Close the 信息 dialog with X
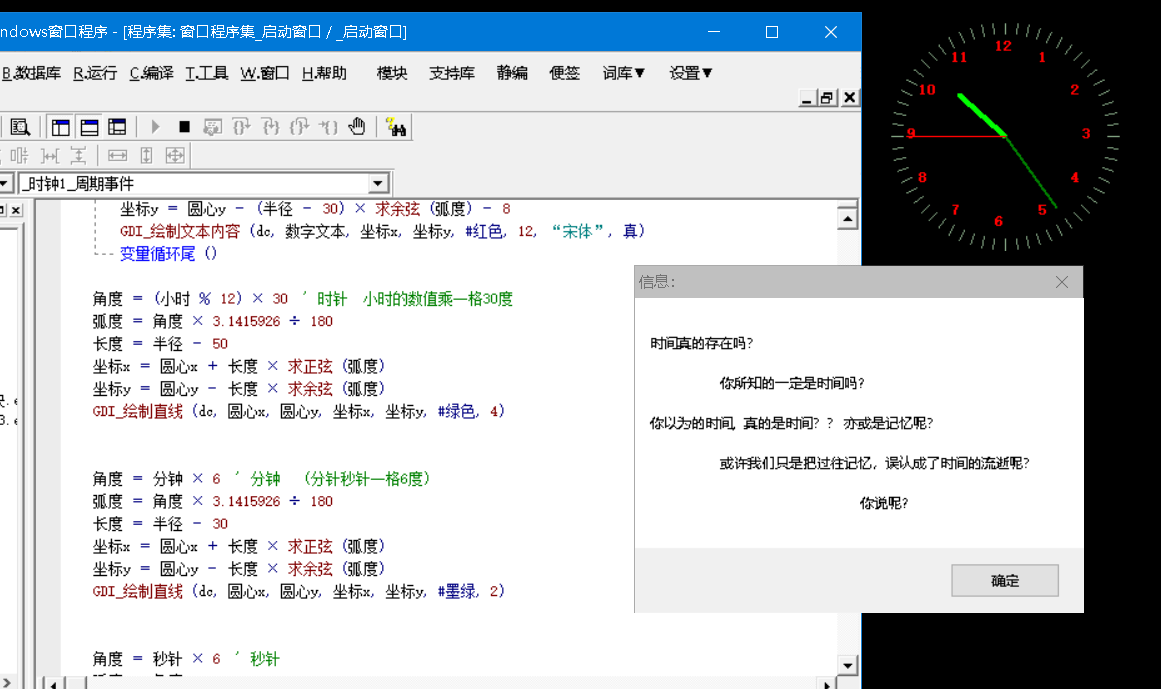 tap(1062, 282)
